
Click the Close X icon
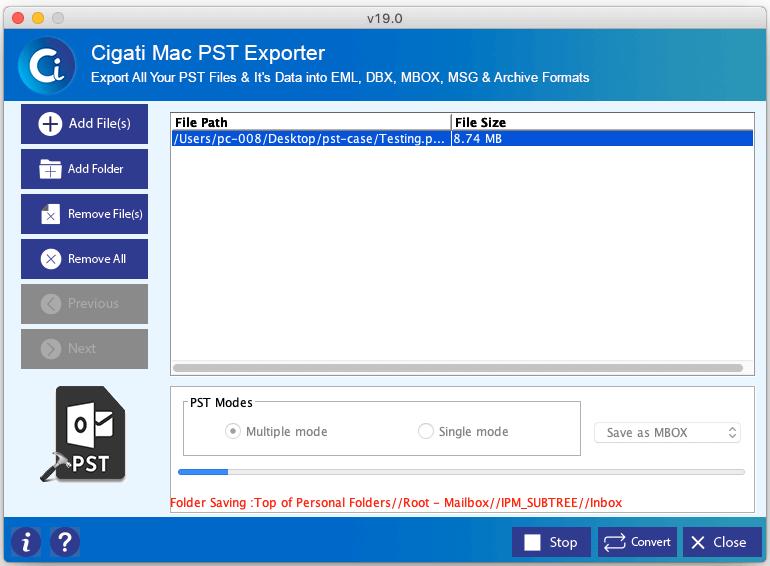(x=698, y=542)
